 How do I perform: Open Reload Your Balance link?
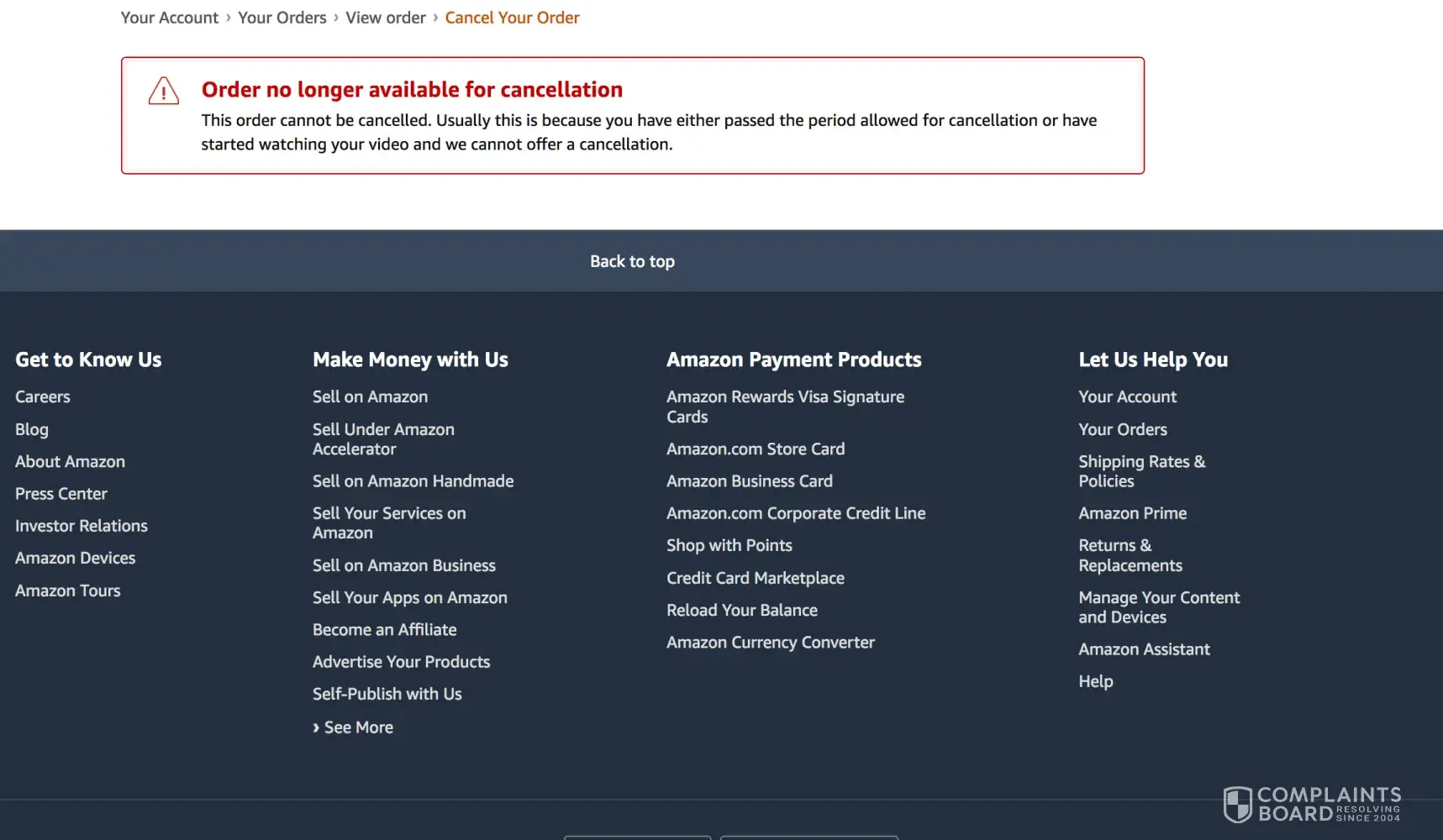(741, 611)
